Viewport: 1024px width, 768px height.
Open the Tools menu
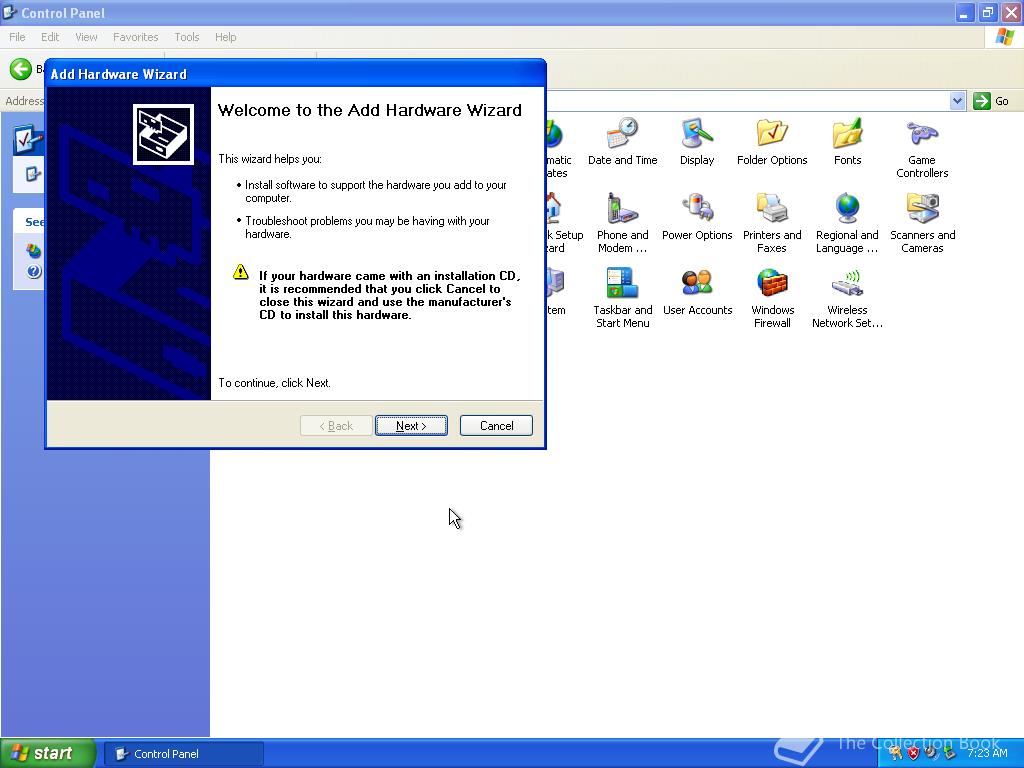pos(186,37)
